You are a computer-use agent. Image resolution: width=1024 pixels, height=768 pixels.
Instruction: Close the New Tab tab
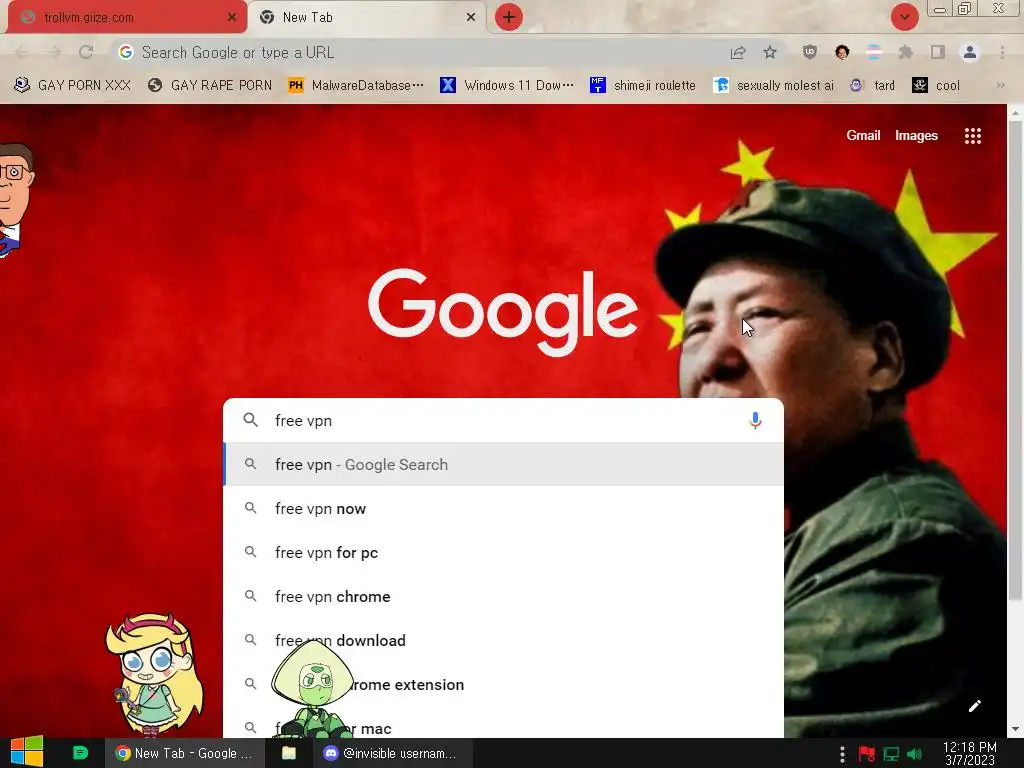471,18
